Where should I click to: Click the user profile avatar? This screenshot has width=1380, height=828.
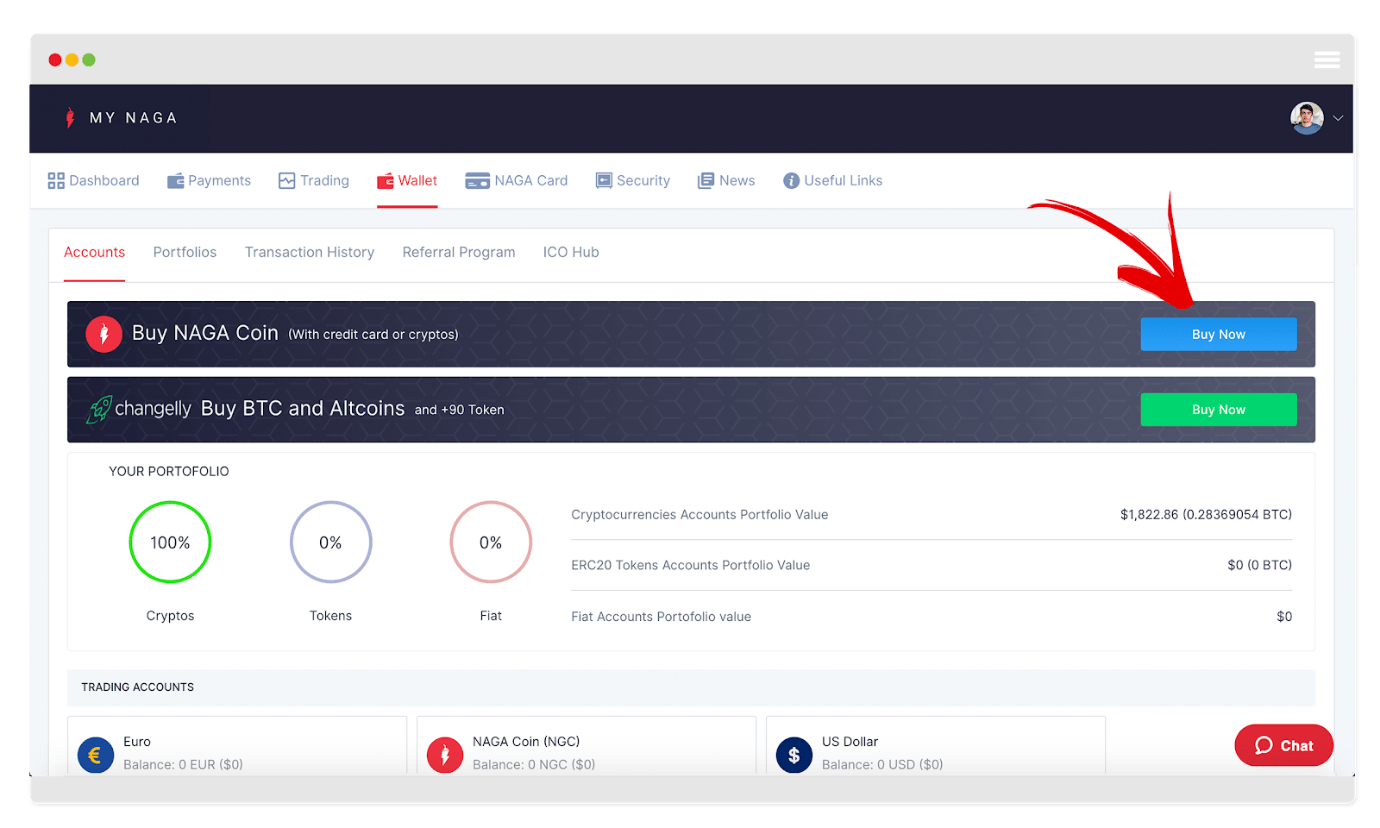(x=1306, y=118)
